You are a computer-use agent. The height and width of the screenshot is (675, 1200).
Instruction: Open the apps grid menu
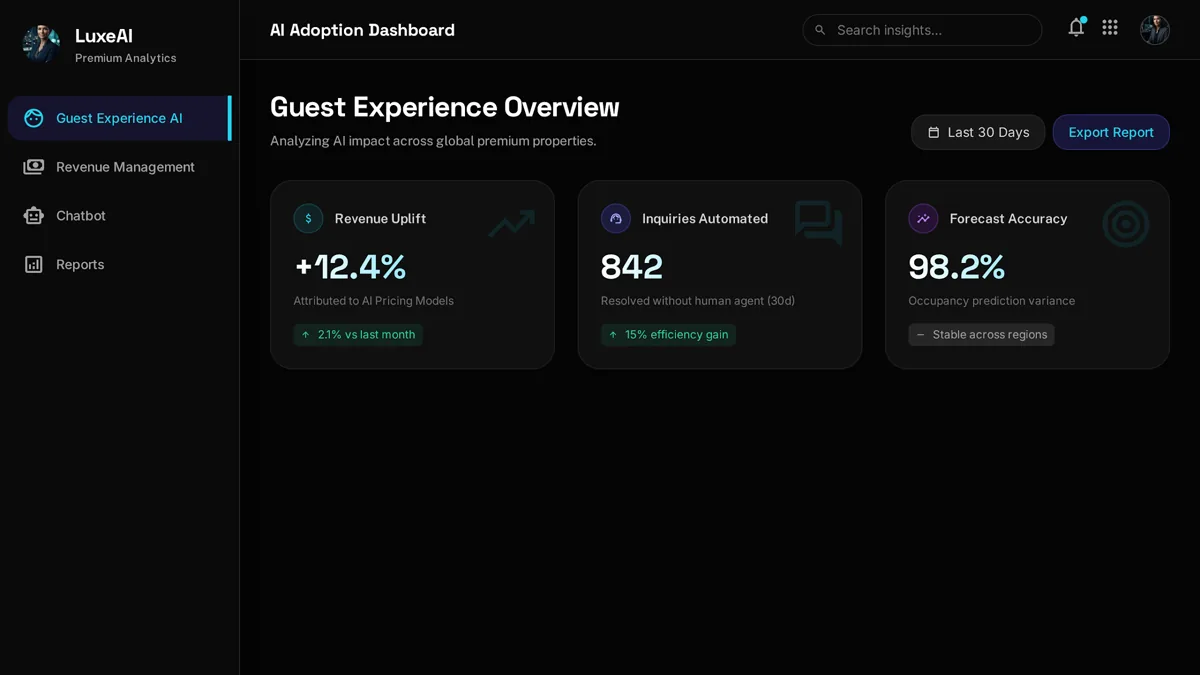pyautogui.click(x=1110, y=28)
